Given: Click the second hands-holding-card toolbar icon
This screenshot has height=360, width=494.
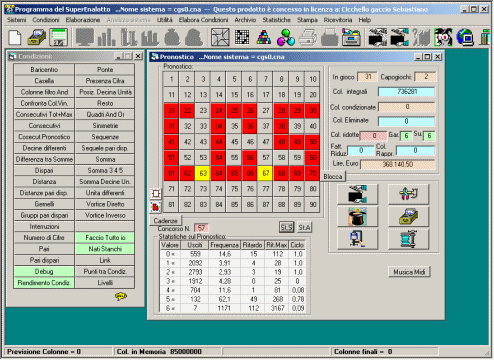Looking at the screenshot, I should (399, 37).
